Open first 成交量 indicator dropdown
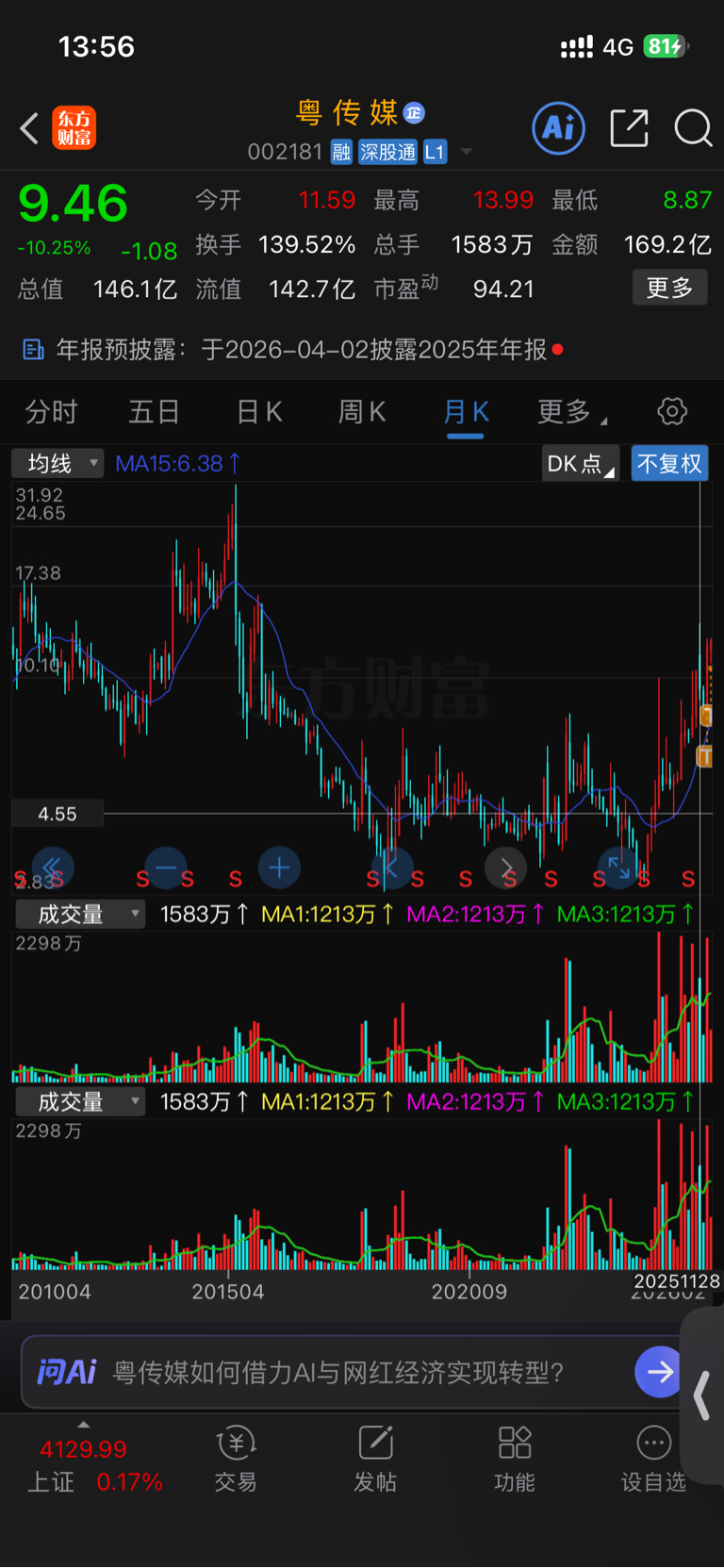Image resolution: width=724 pixels, height=1568 pixels. point(79,914)
